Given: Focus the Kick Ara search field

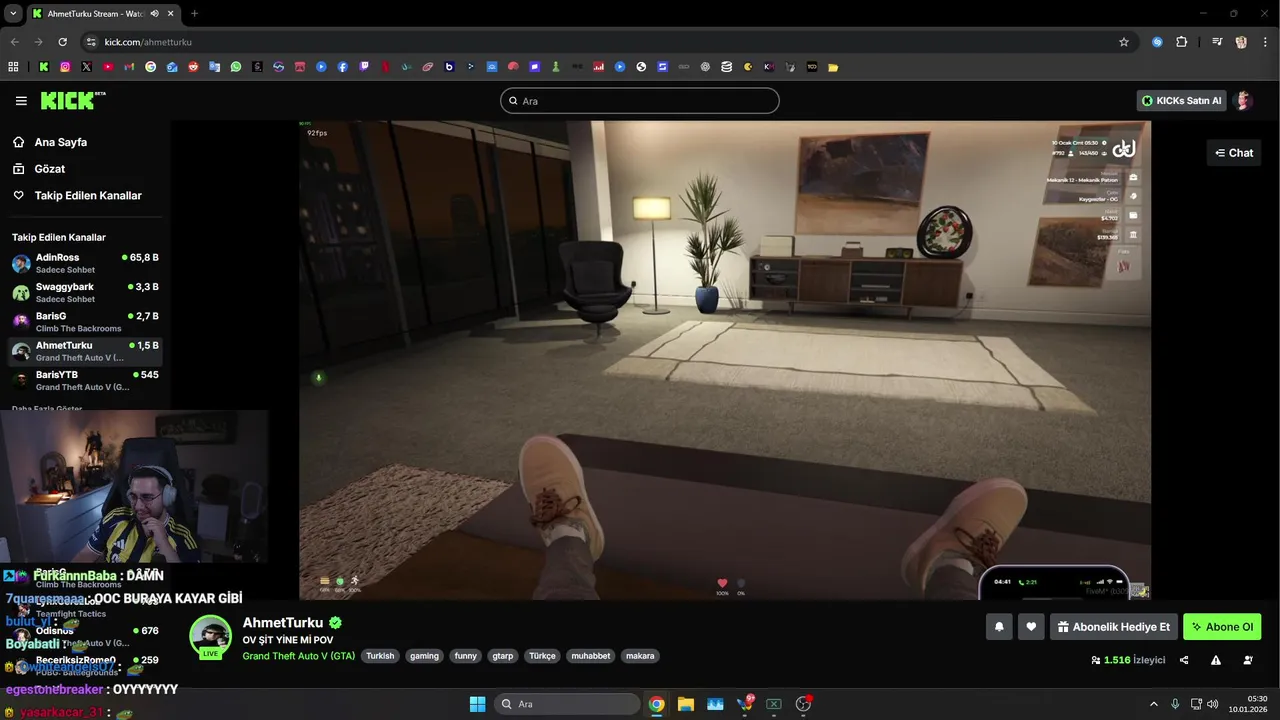Looking at the screenshot, I should tap(640, 101).
